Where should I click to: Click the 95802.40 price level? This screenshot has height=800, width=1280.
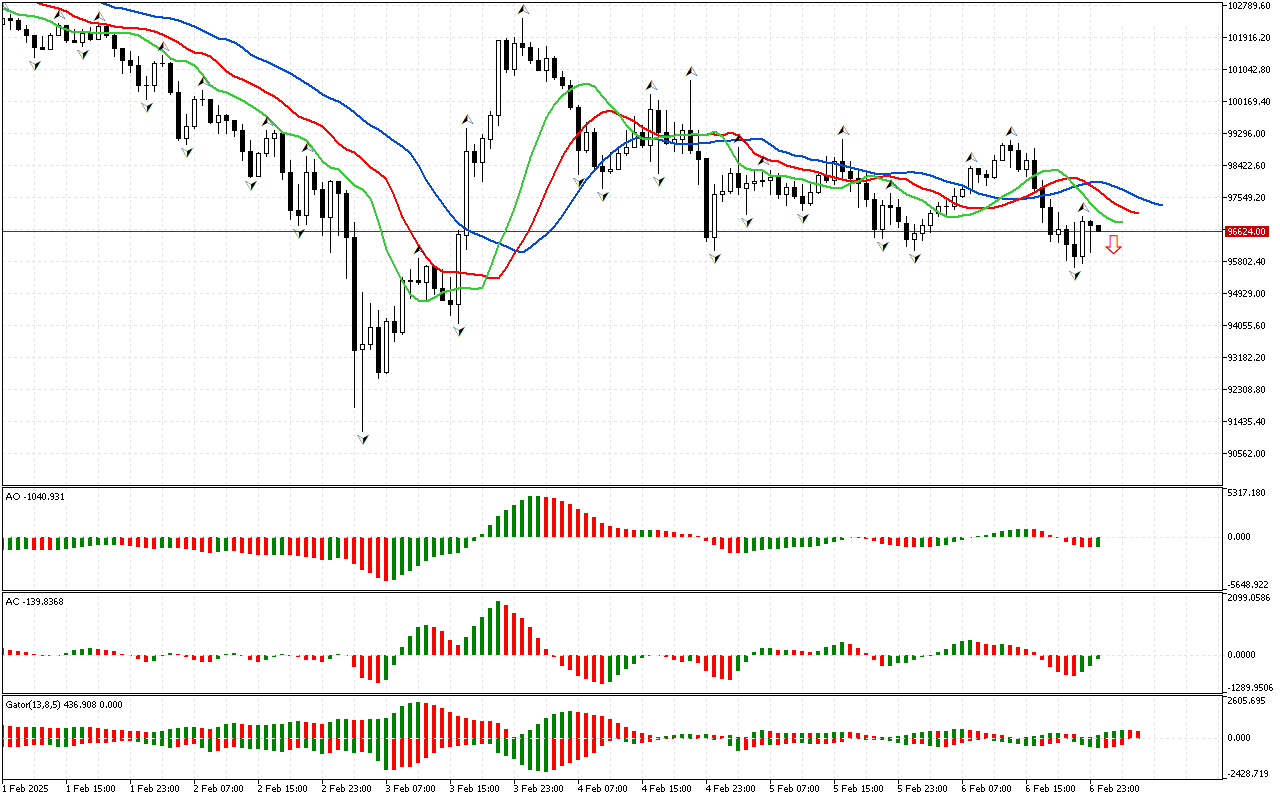point(1246,262)
